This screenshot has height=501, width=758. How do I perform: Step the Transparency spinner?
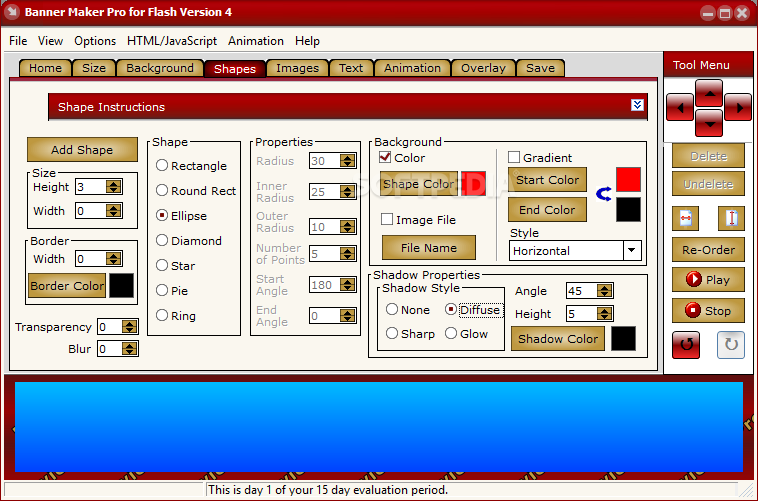pyautogui.click(x=129, y=327)
